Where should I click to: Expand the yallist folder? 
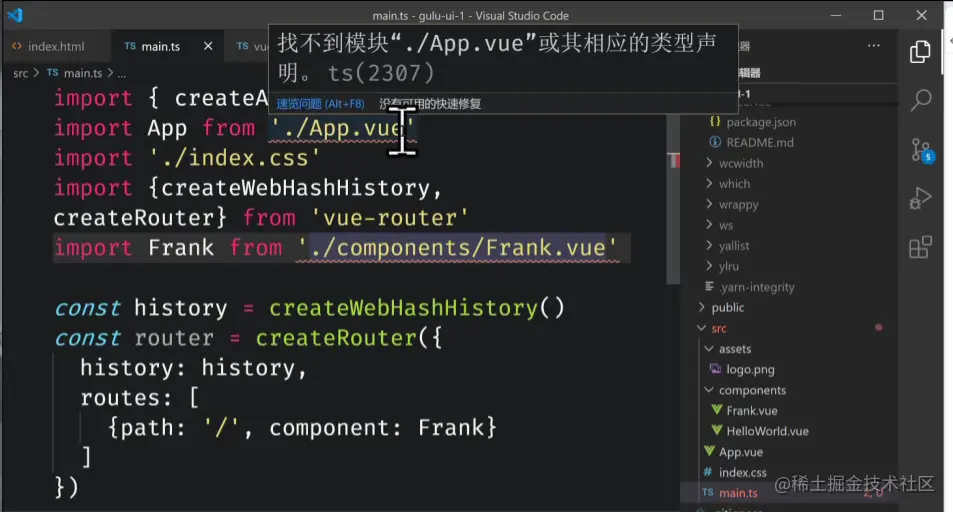(734, 246)
